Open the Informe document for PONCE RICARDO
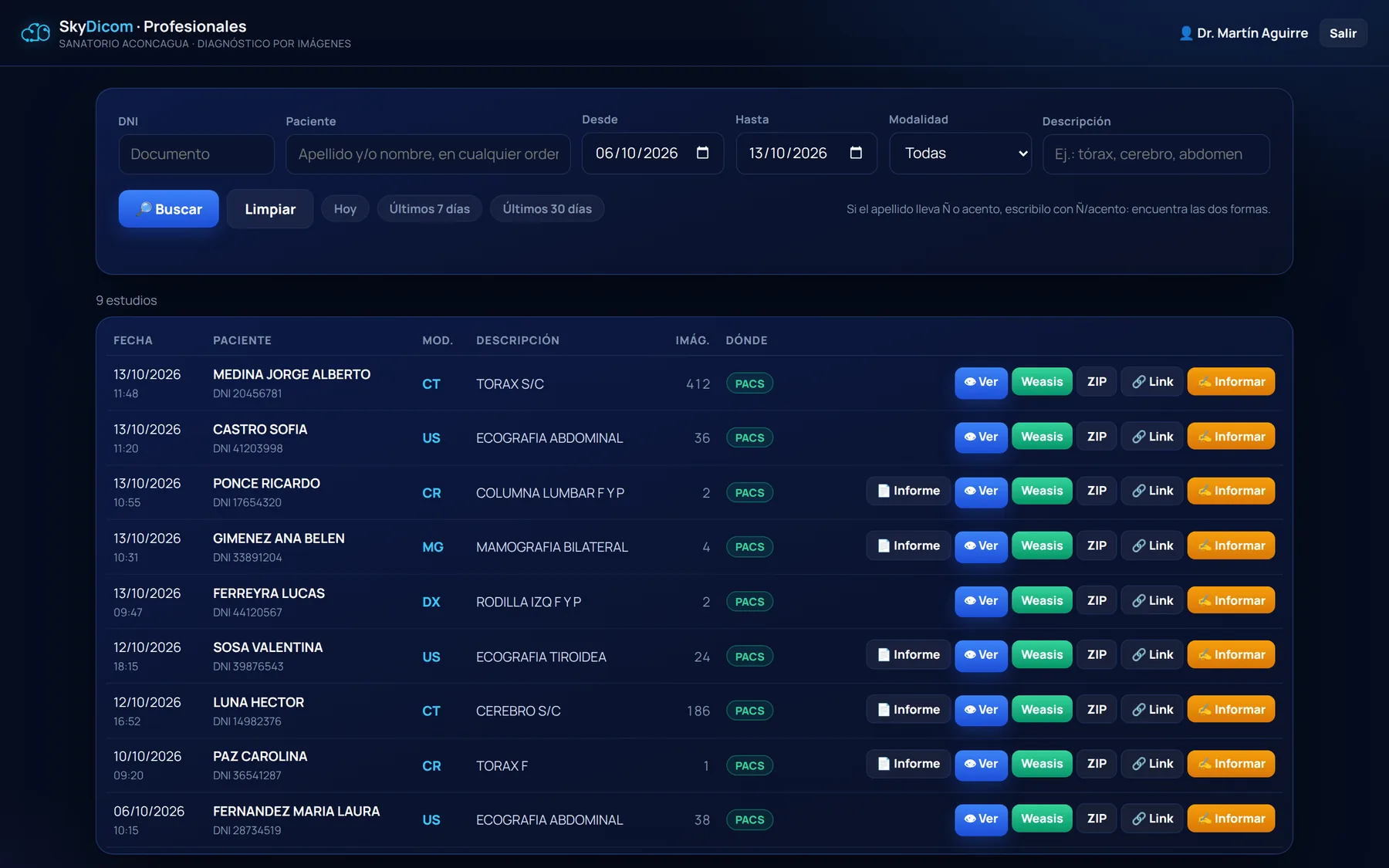1389x868 pixels. click(x=908, y=491)
